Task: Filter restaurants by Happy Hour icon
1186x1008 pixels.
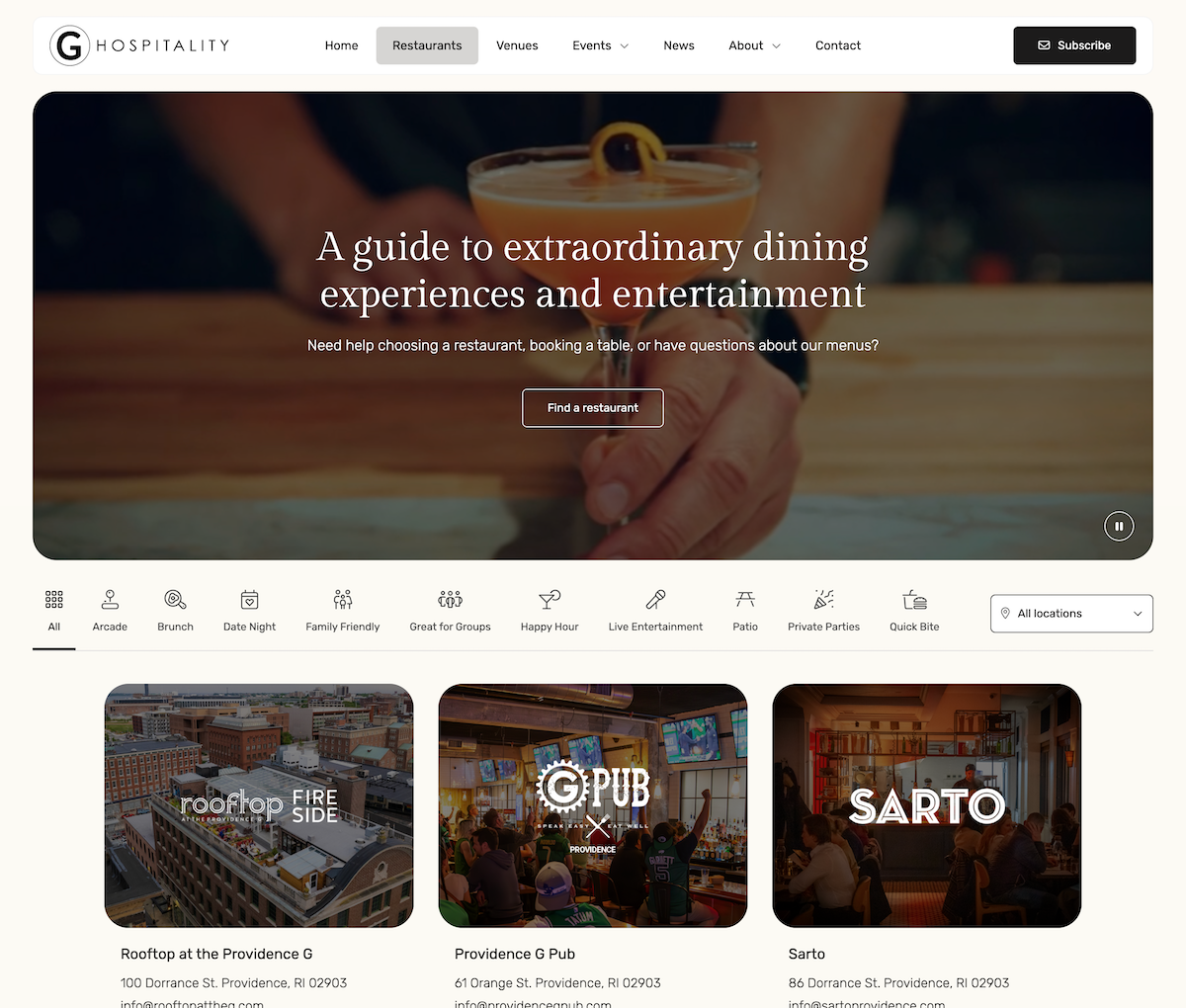Action: [x=550, y=600]
